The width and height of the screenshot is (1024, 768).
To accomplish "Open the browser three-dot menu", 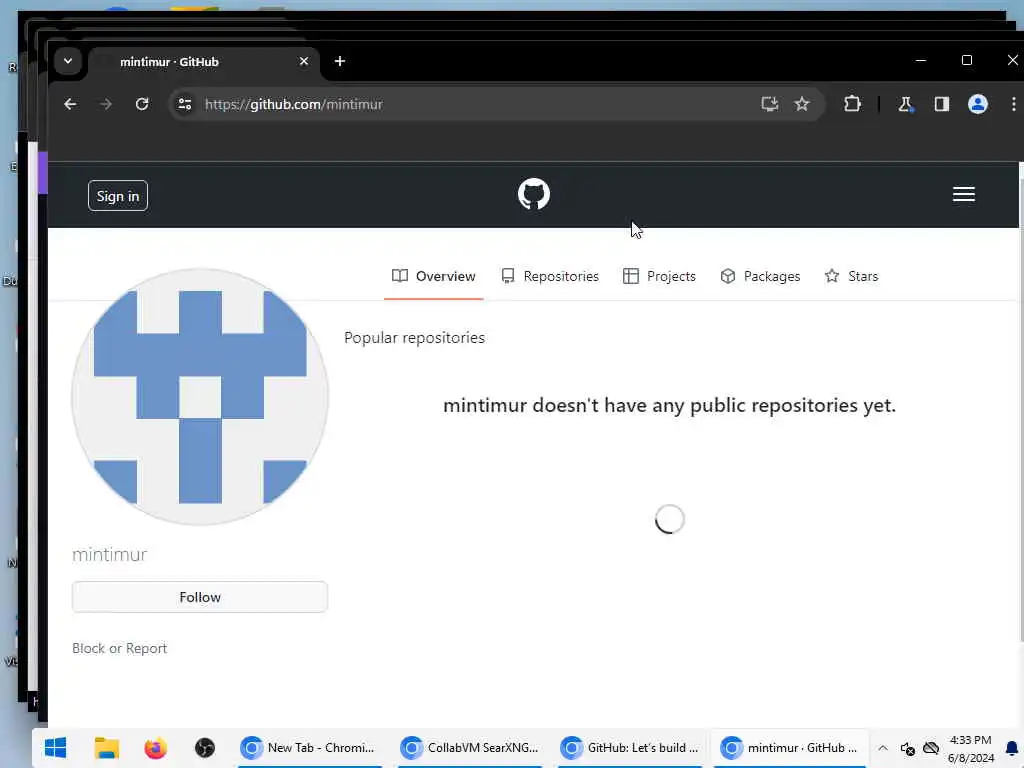I will pos(1013,104).
